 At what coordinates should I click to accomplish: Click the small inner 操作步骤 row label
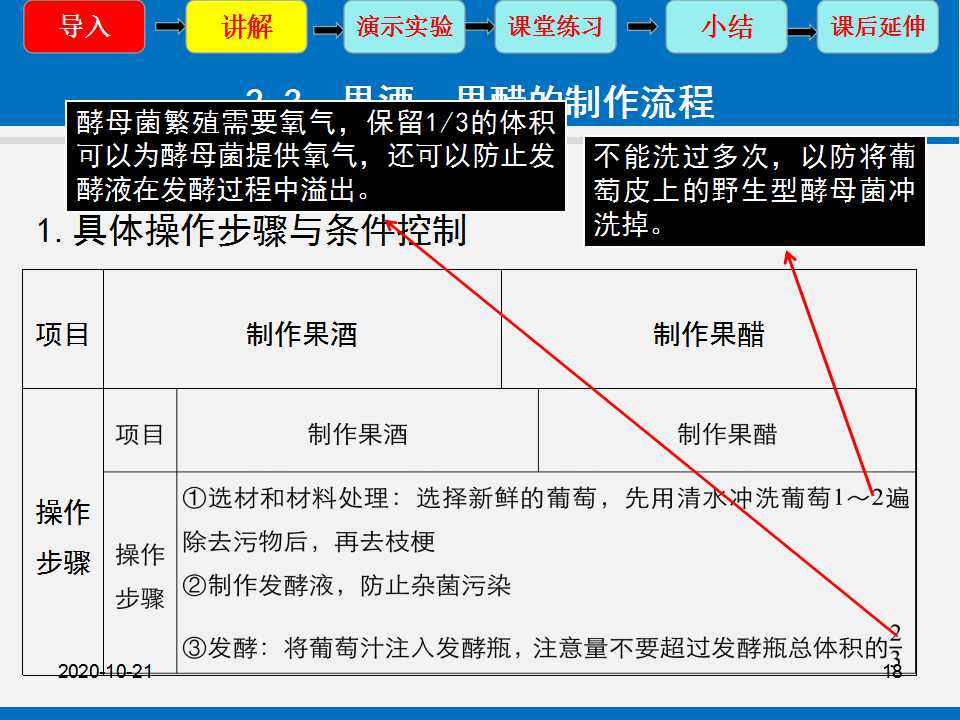coord(140,573)
